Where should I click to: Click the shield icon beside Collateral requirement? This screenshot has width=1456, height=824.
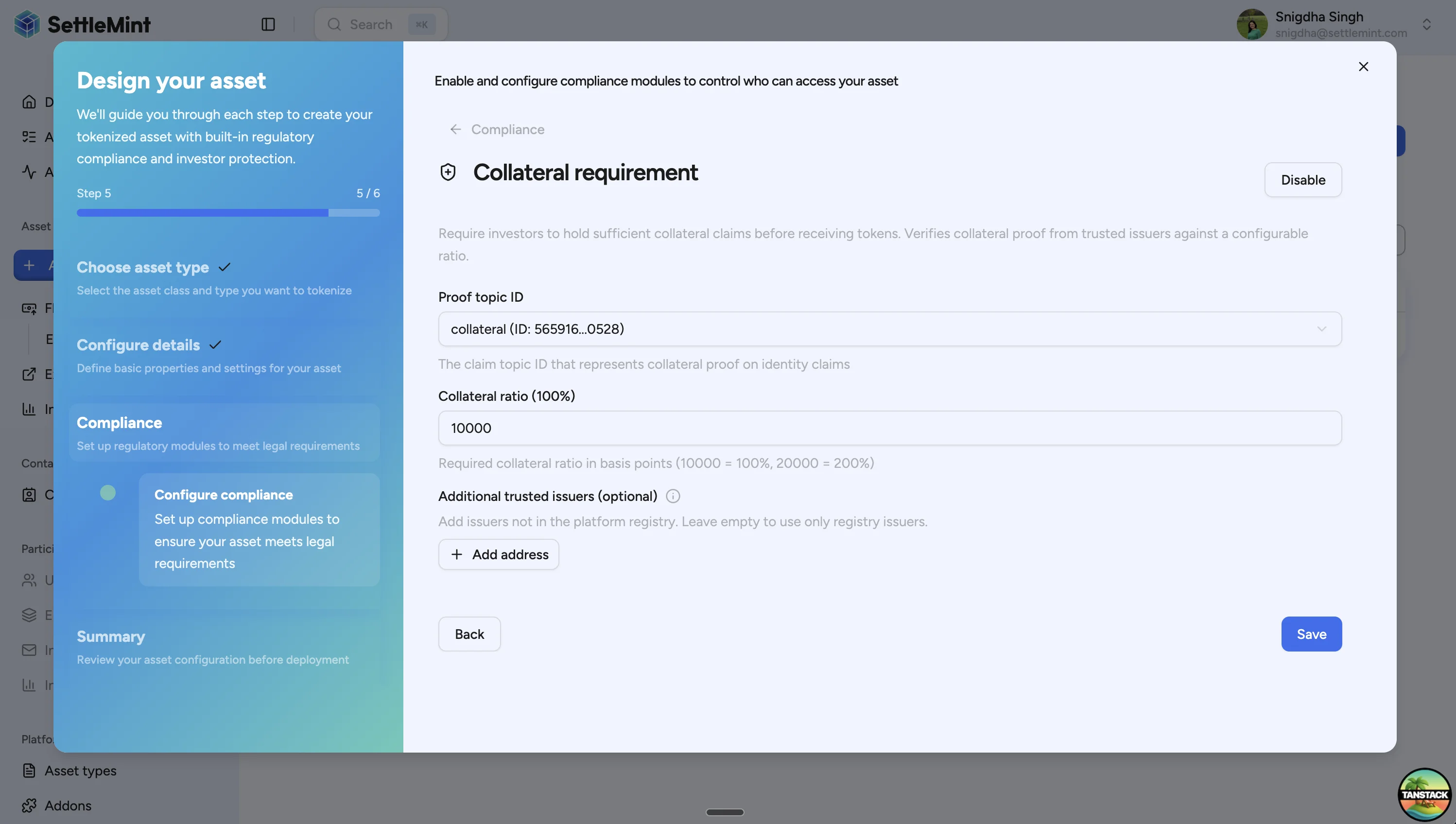tap(448, 172)
